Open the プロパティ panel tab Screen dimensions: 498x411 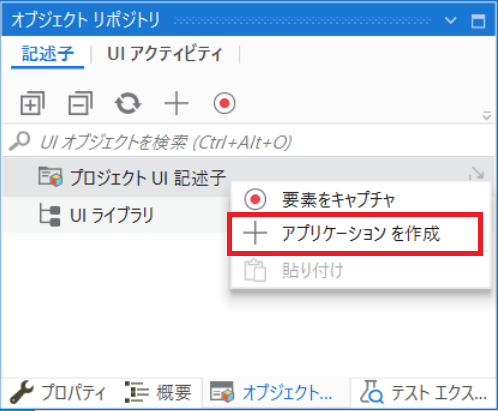click(58, 392)
